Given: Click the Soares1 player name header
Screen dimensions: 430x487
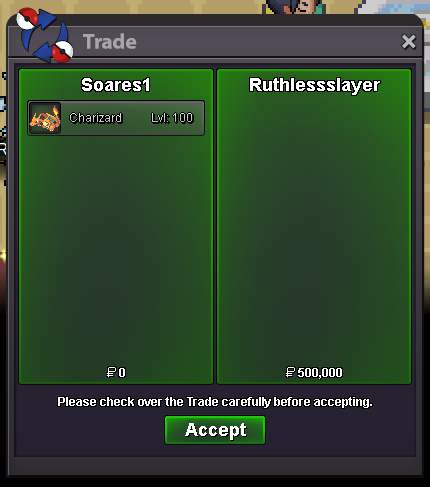Looking at the screenshot, I should [116, 85].
